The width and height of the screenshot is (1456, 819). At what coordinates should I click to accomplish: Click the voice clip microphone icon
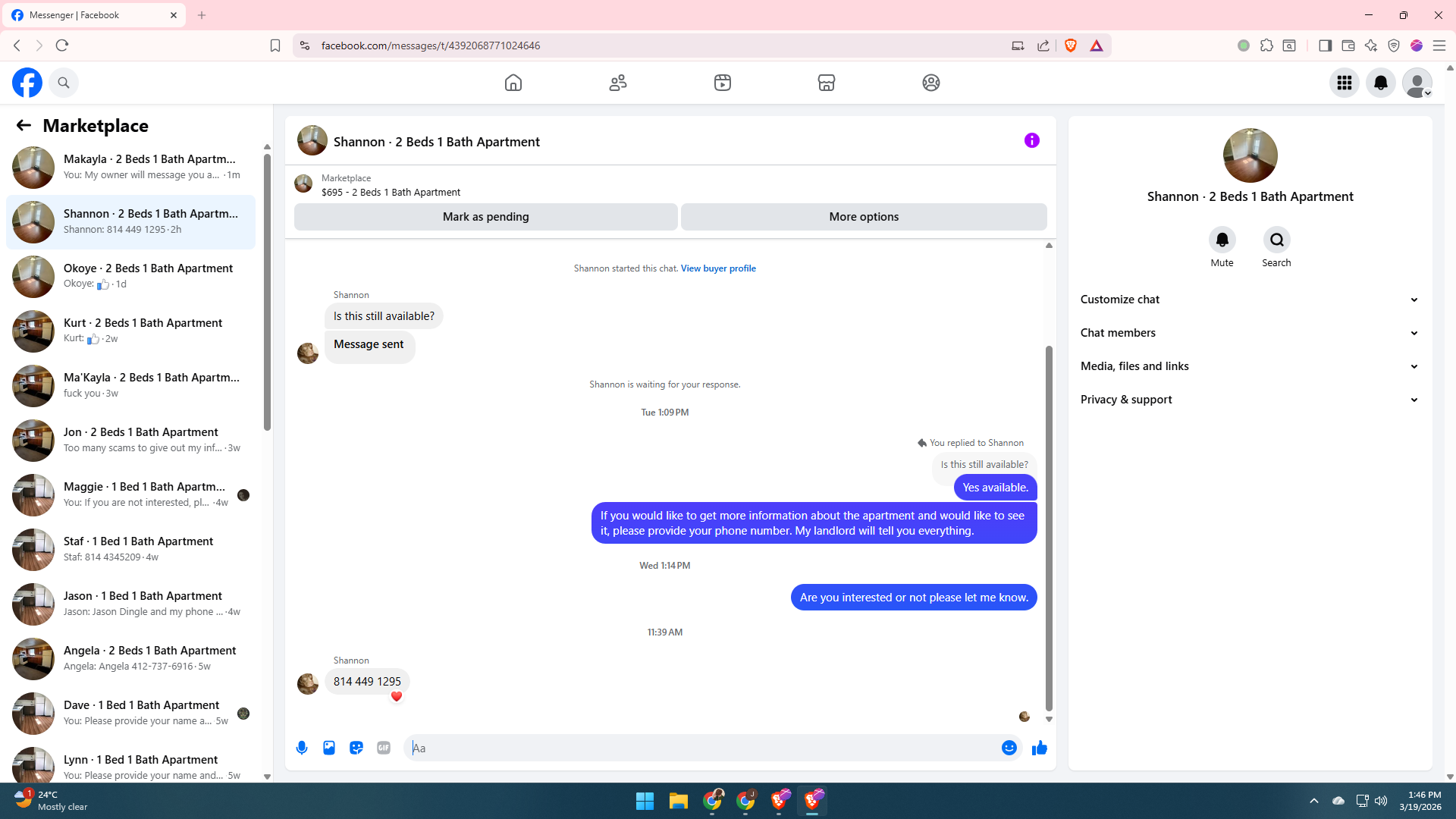[x=302, y=748]
